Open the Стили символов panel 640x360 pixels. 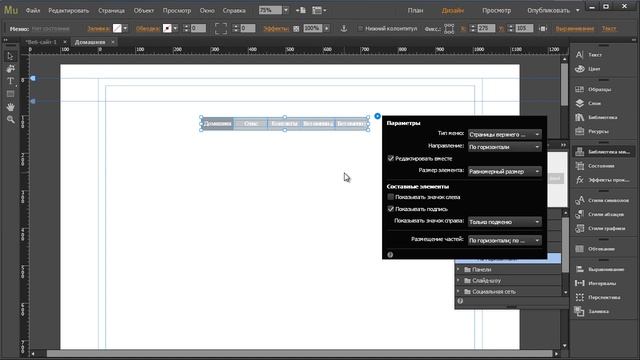(603, 200)
